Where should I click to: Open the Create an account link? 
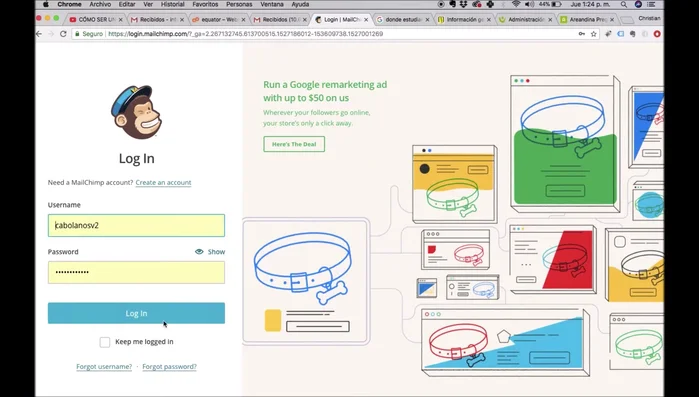tap(163, 182)
